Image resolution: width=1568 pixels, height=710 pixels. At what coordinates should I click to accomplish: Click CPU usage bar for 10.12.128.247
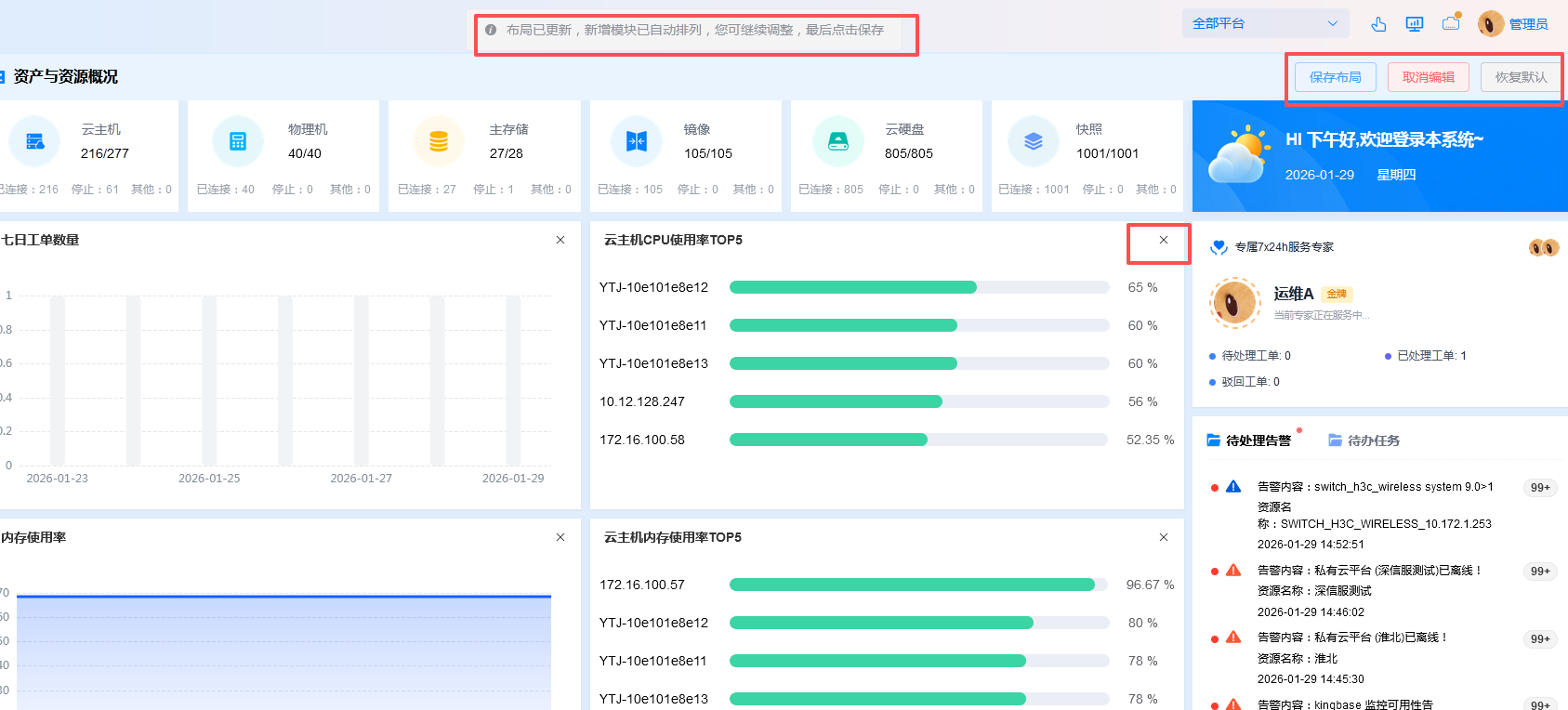[x=919, y=401]
